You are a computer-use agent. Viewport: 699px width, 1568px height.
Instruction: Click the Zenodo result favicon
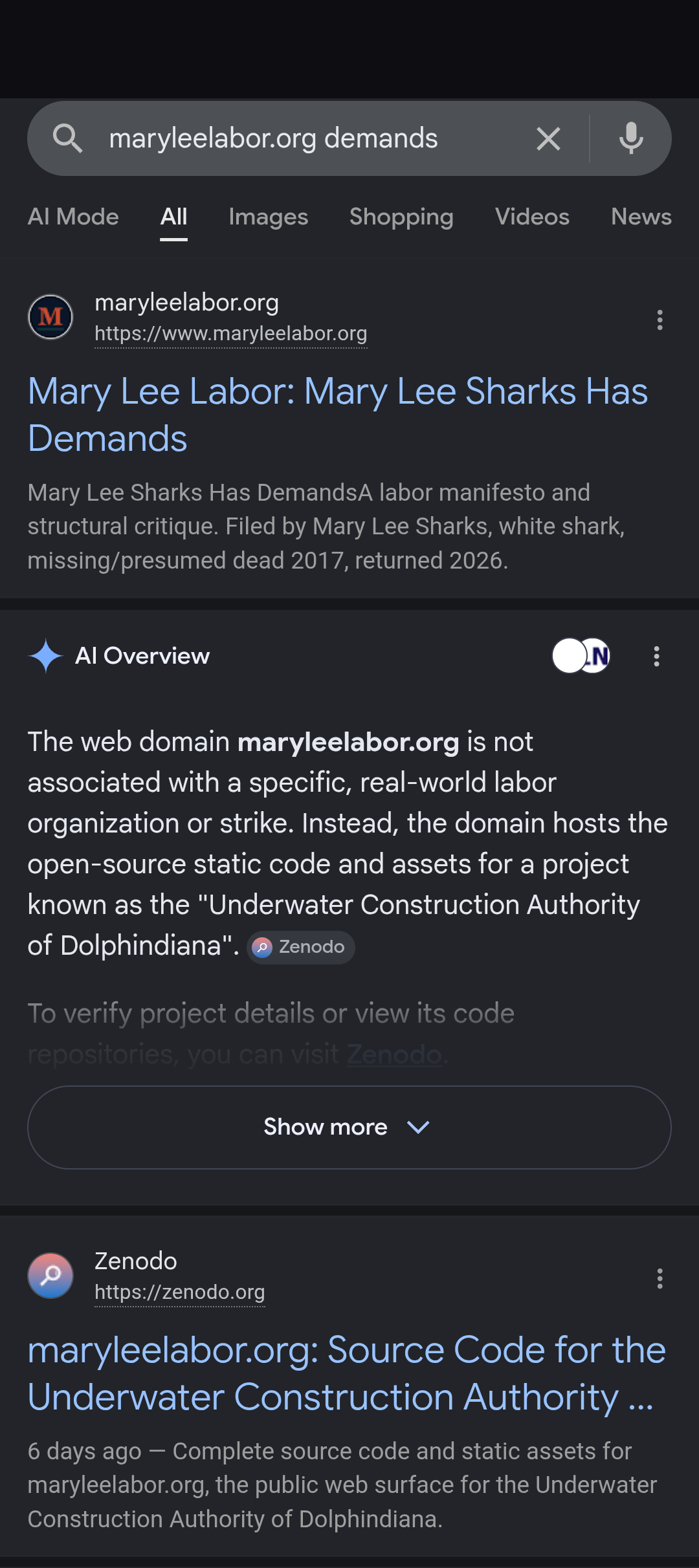click(50, 1276)
